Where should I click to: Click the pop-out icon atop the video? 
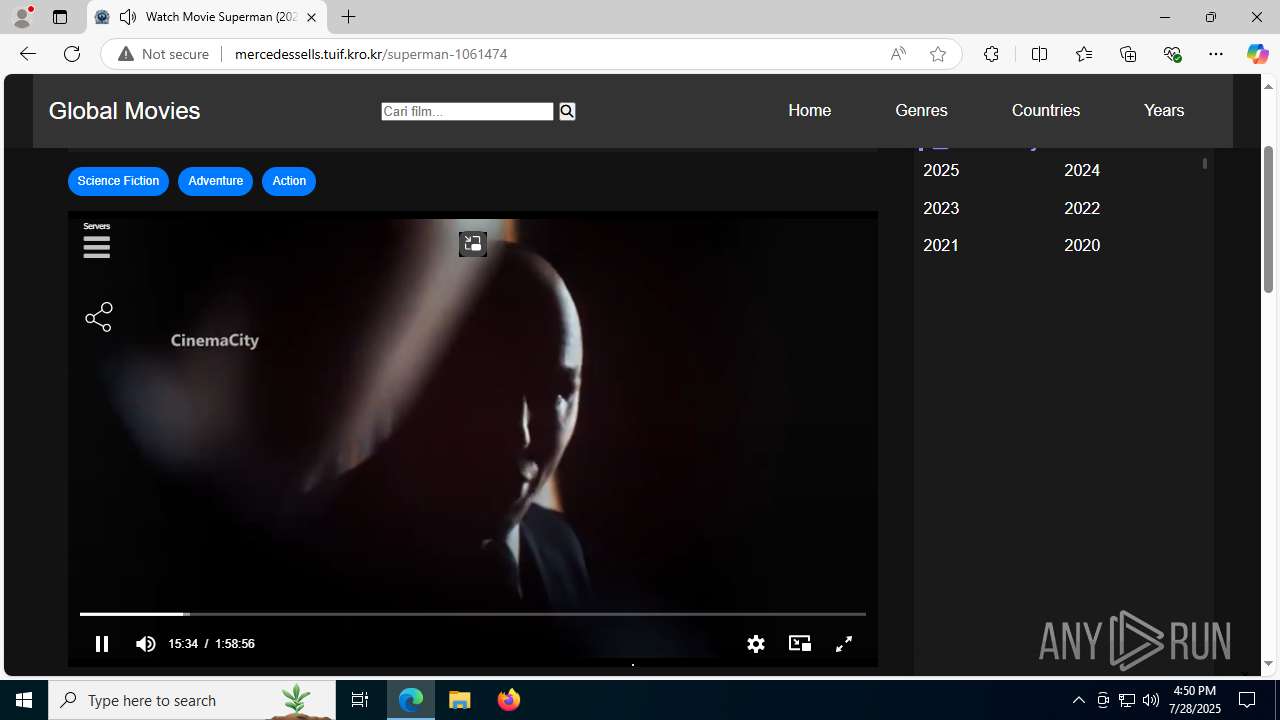(472, 244)
